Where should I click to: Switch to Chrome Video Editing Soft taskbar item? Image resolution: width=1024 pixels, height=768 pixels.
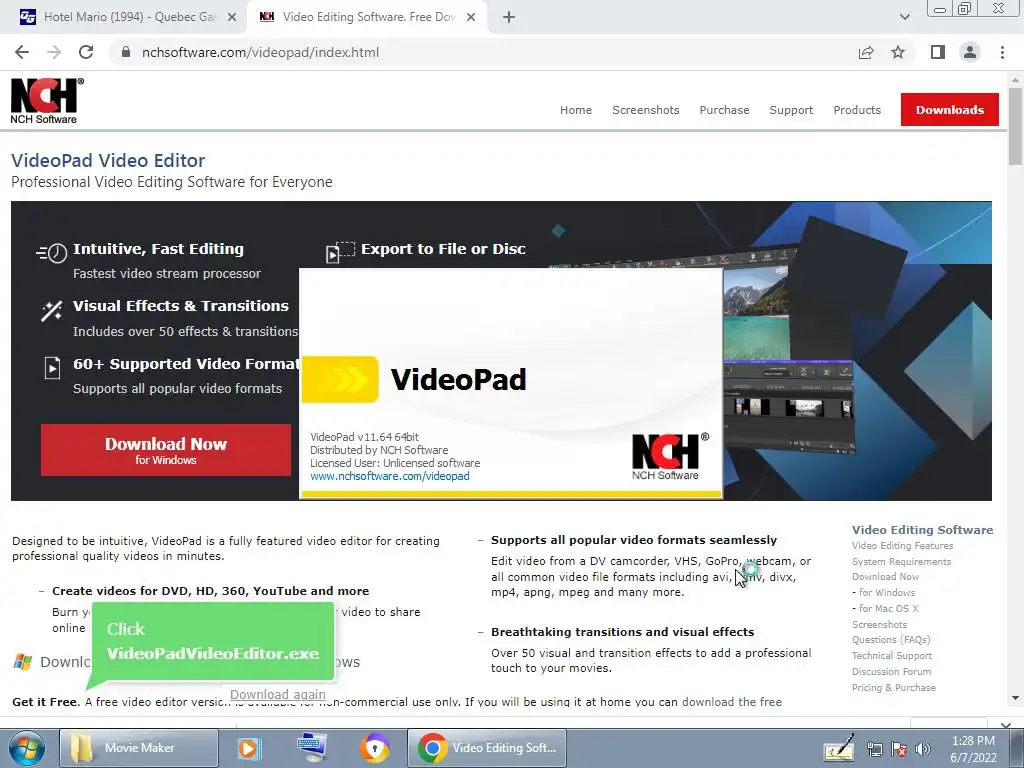click(487, 748)
